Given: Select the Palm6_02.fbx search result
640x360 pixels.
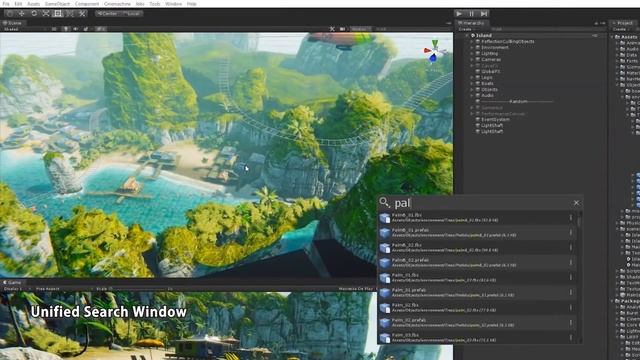Looking at the screenshot, I should point(477,248).
